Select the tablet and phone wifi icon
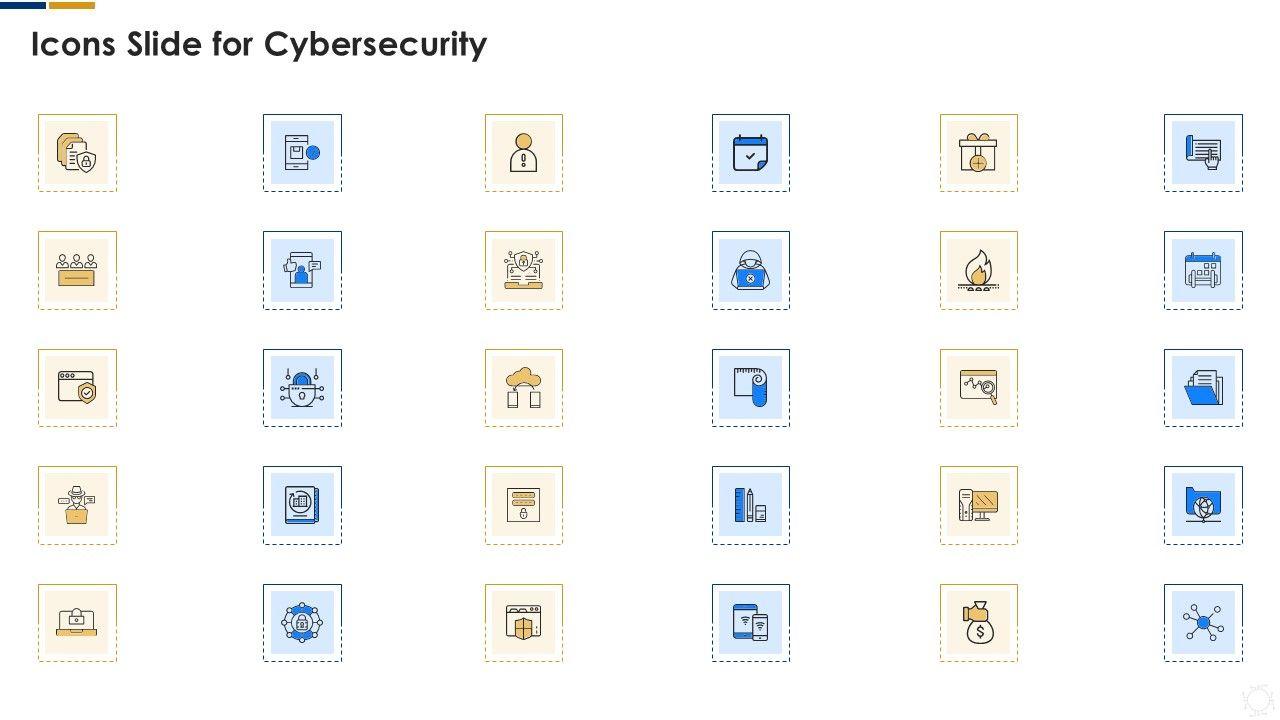This screenshot has height=720, width=1280. 751,623
